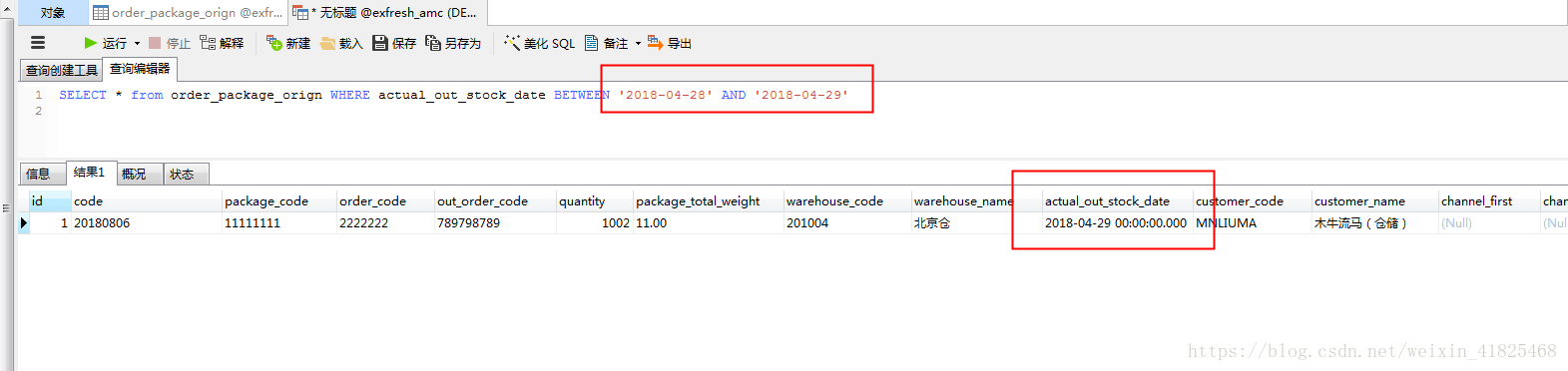This screenshot has height=371, width=1568.
Task: Place cursor in SQL line 1
Action: pos(454,95)
